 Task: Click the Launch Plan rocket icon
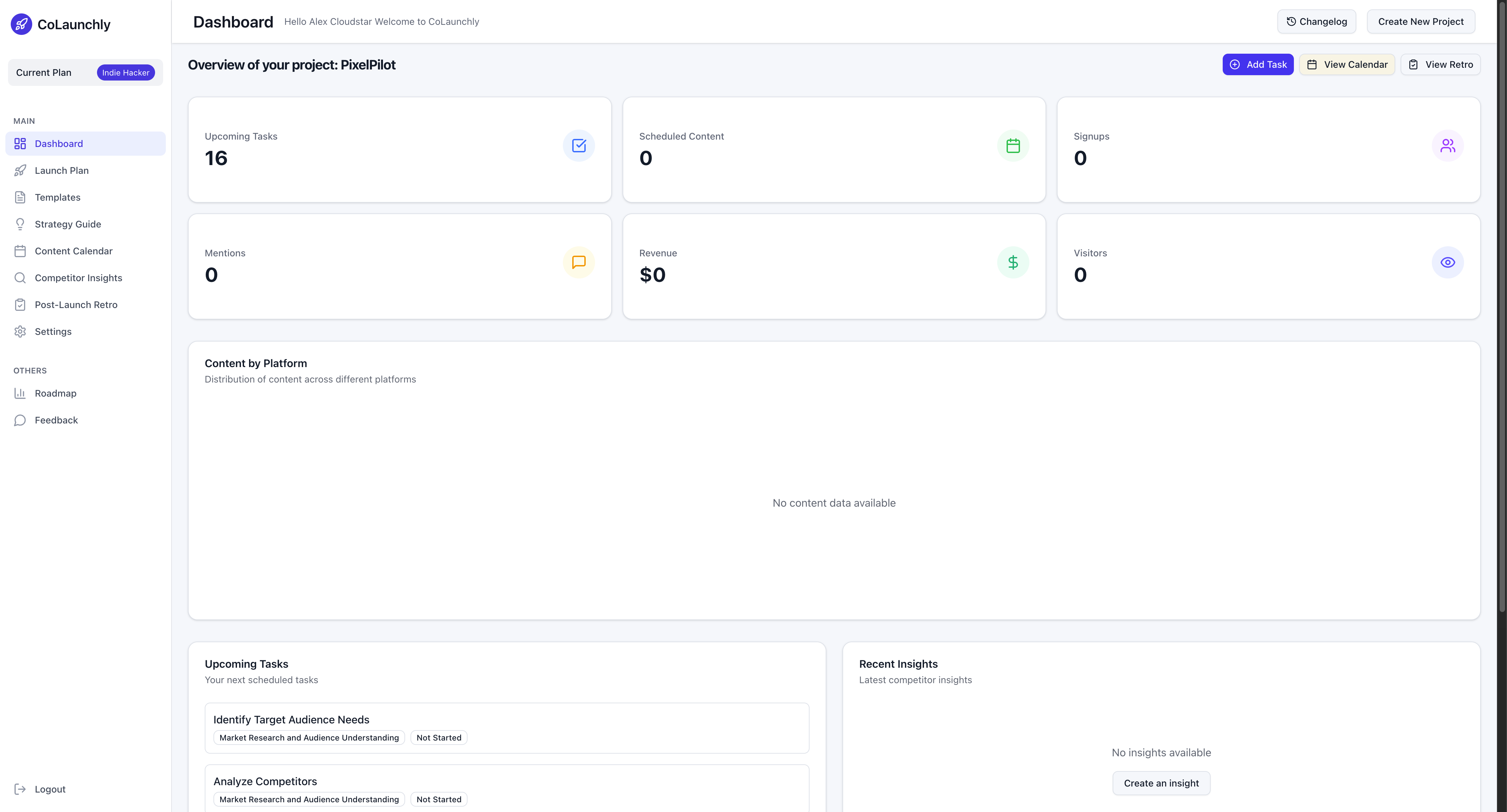[20, 170]
